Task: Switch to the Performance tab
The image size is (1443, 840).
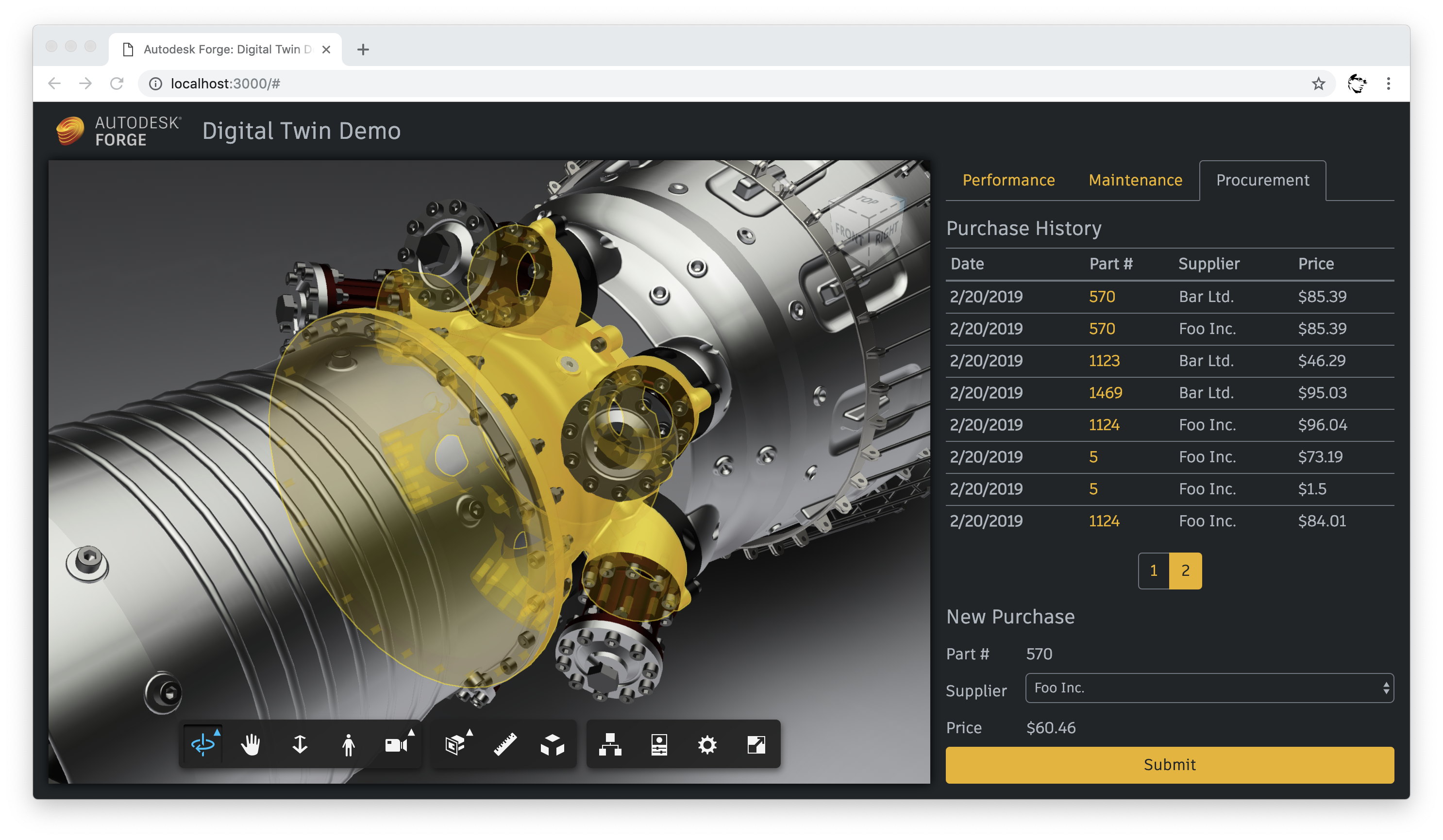Action: tap(1008, 180)
